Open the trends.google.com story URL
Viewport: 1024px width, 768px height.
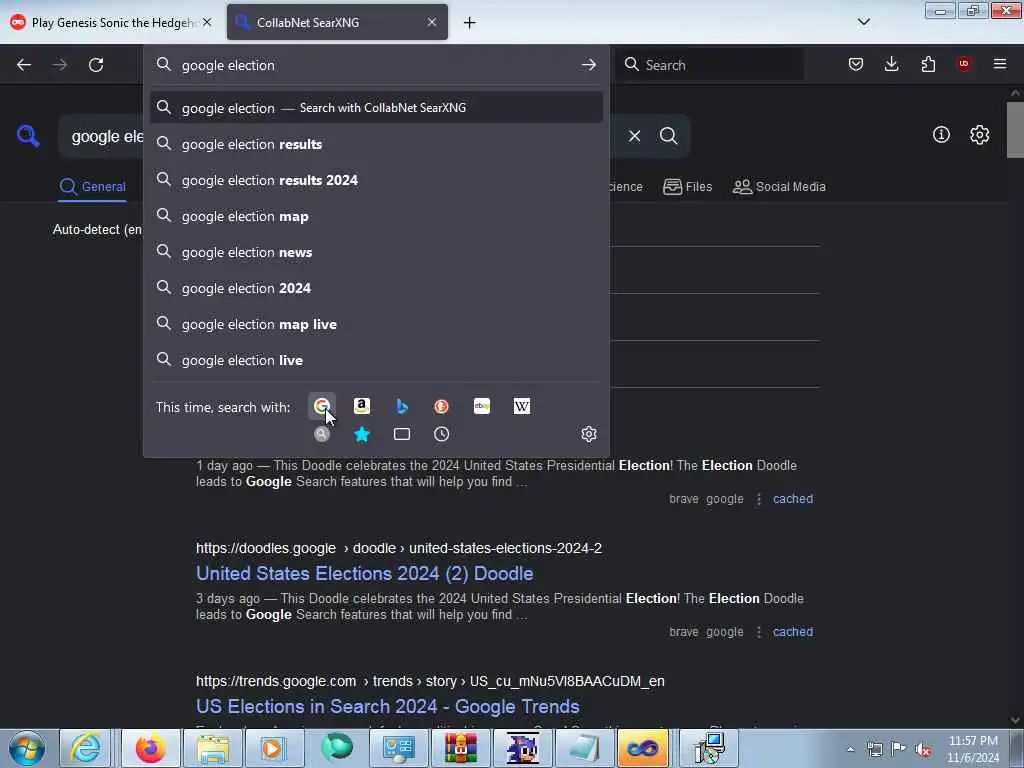430,681
